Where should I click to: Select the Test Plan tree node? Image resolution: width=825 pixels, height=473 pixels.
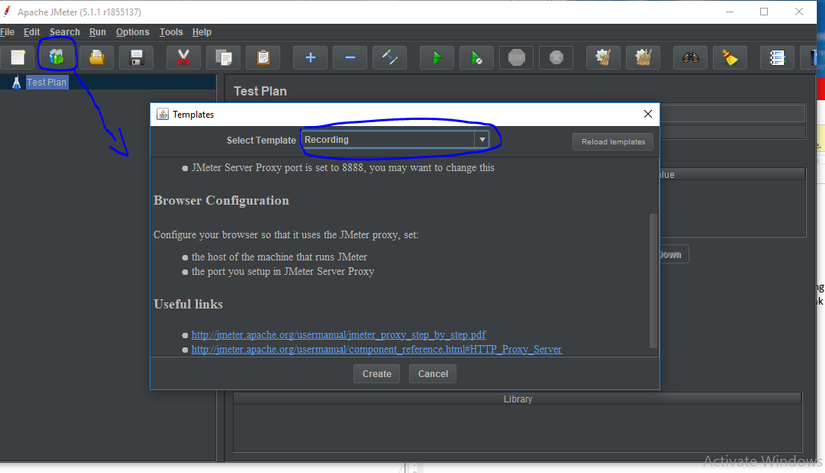pos(47,83)
